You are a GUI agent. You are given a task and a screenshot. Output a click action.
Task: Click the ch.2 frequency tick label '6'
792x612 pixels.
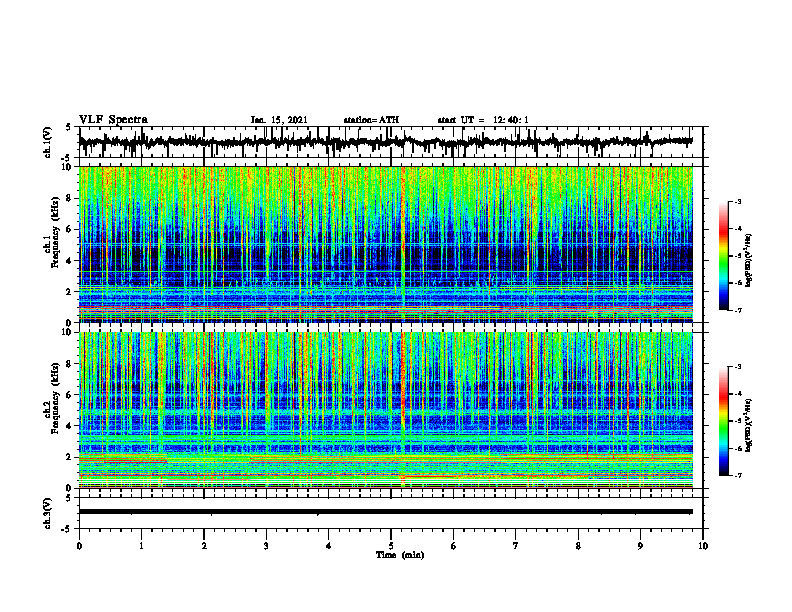coord(70,395)
